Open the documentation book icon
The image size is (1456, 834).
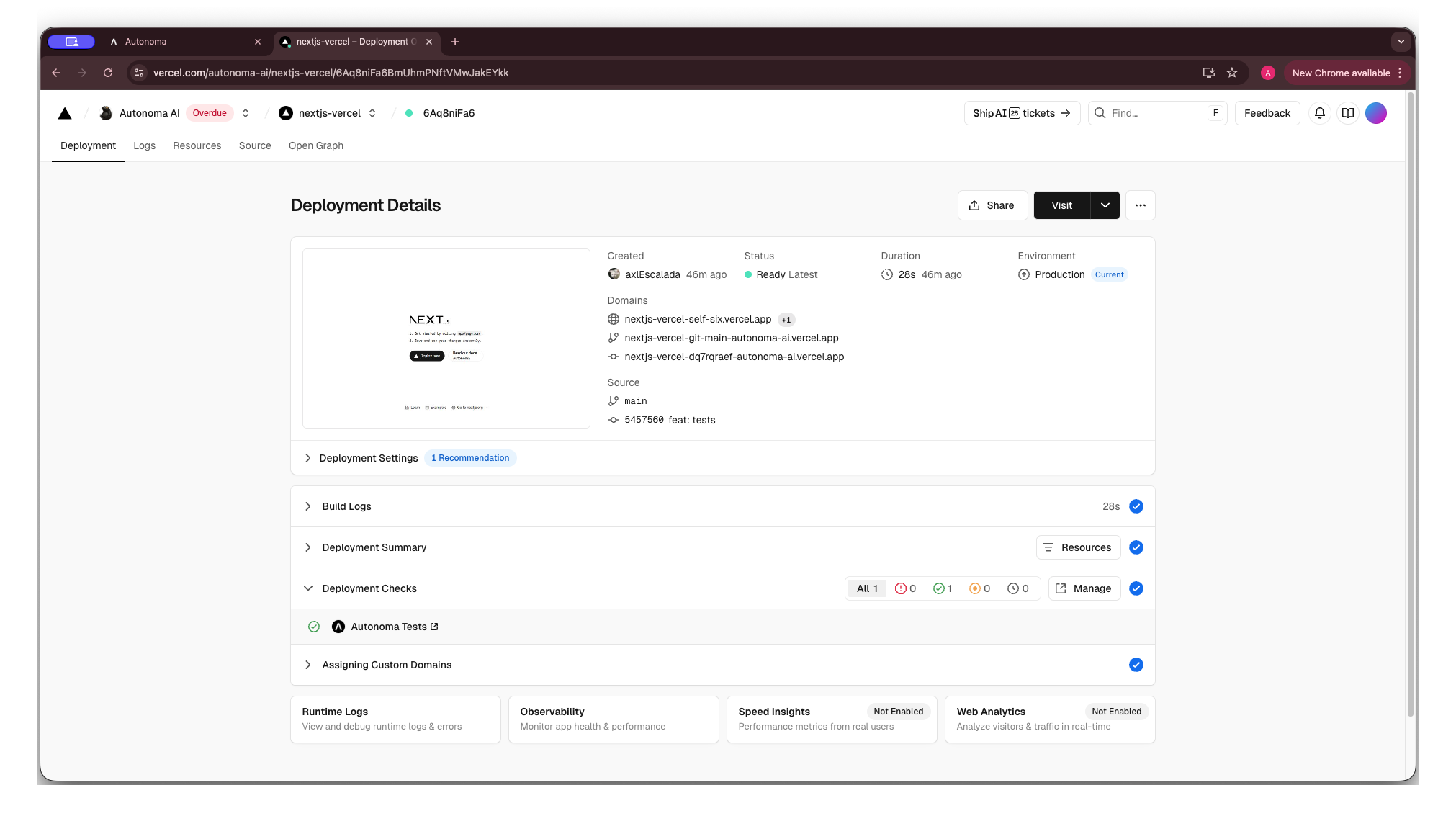[x=1347, y=113]
